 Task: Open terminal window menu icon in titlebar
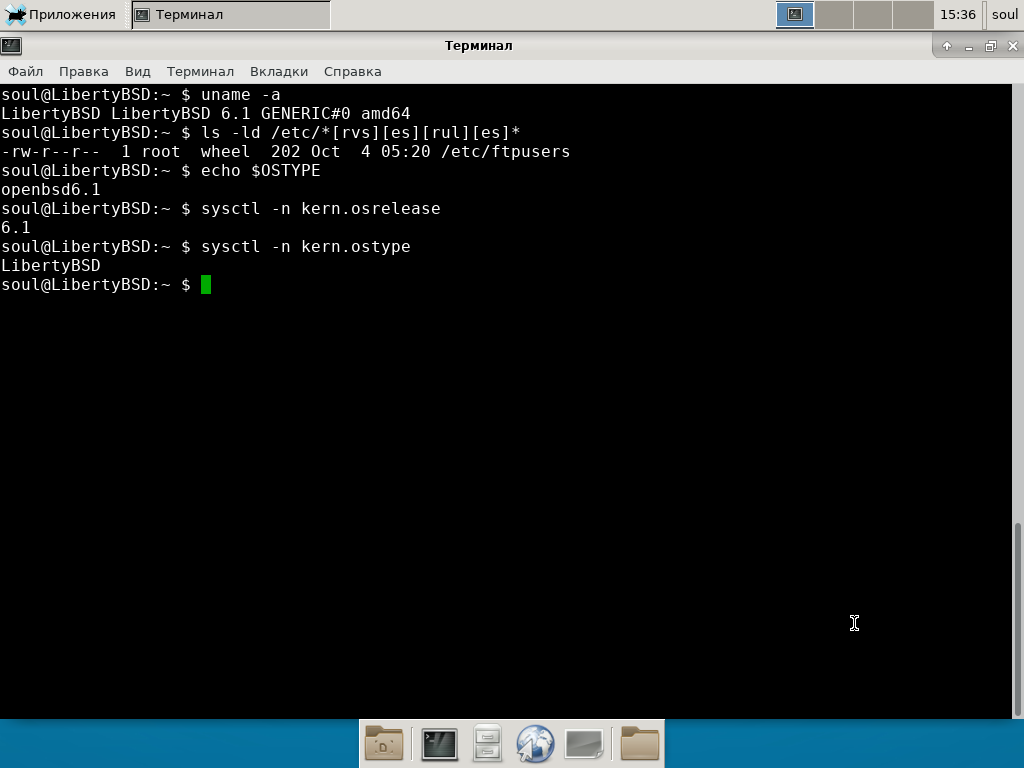(x=11, y=46)
